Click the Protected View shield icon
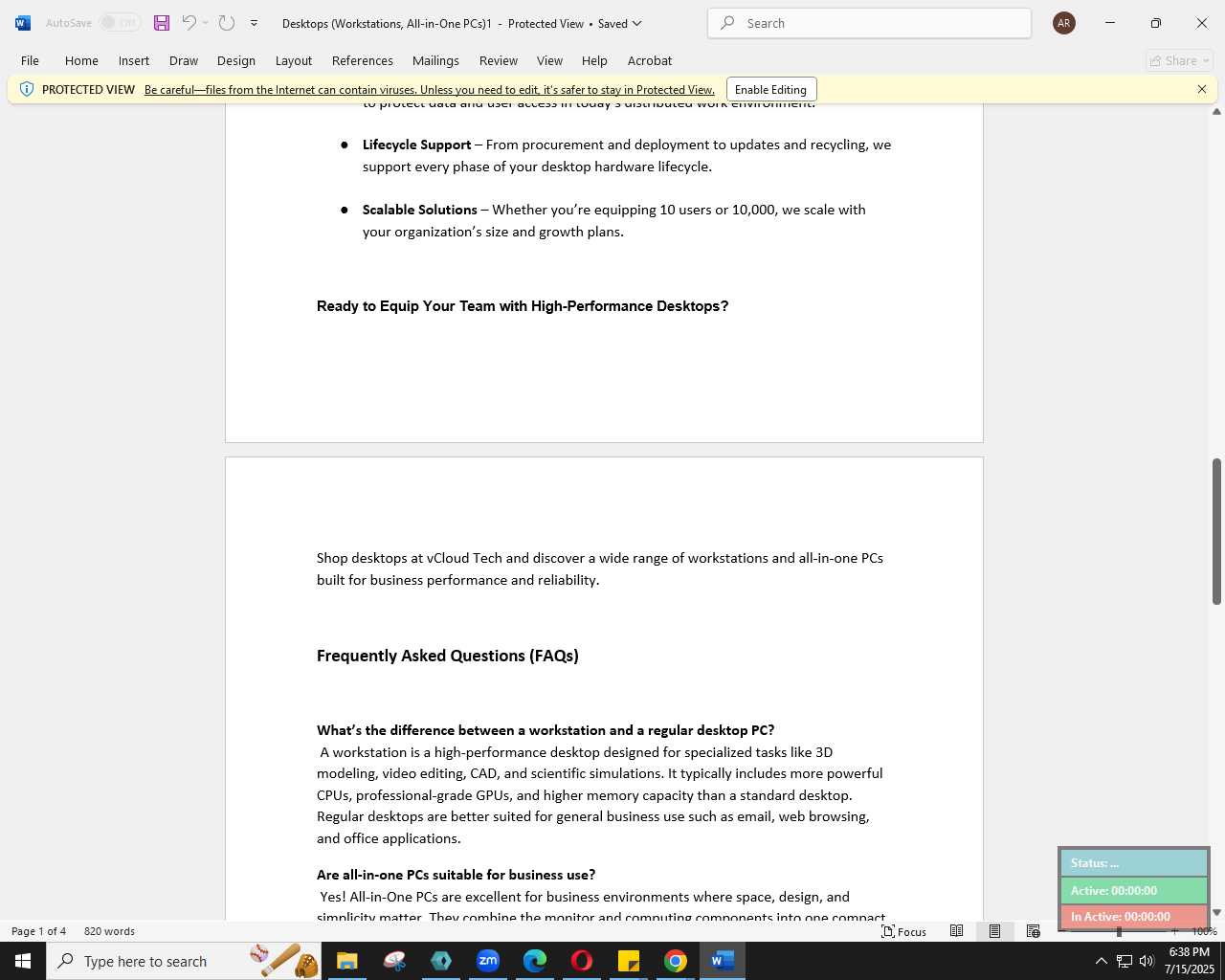 point(27,89)
